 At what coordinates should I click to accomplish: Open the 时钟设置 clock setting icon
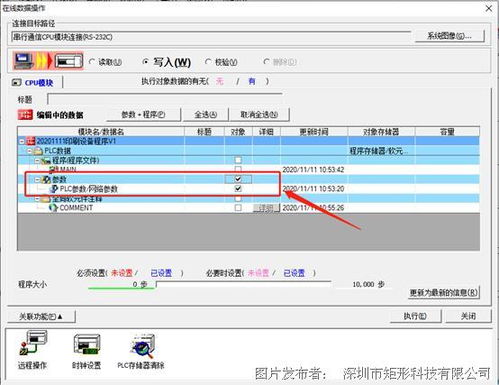coord(87,344)
